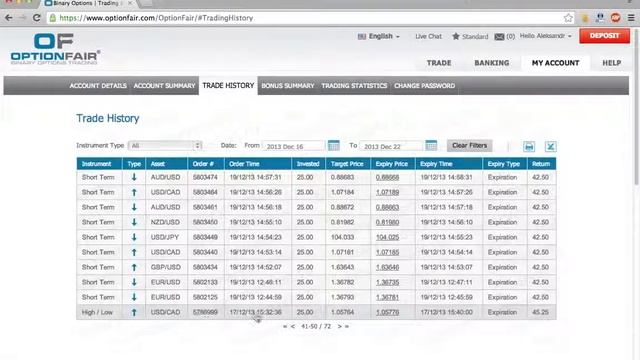
Task: Click the up arrow in the GBP/USD row
Action: click(x=134, y=267)
